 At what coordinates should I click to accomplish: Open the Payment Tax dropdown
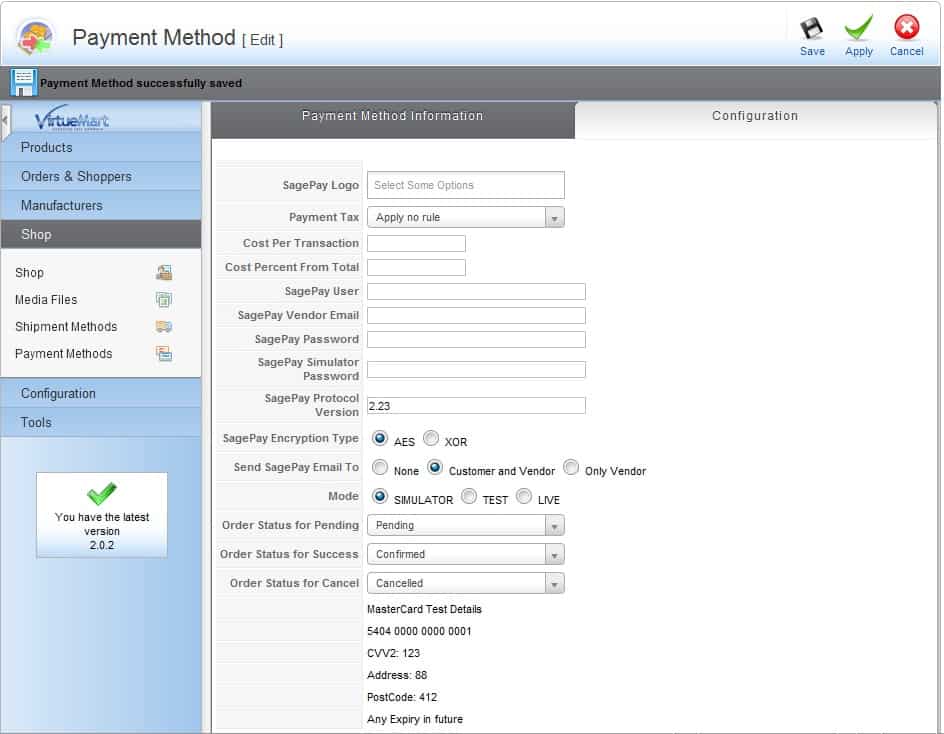tap(466, 217)
